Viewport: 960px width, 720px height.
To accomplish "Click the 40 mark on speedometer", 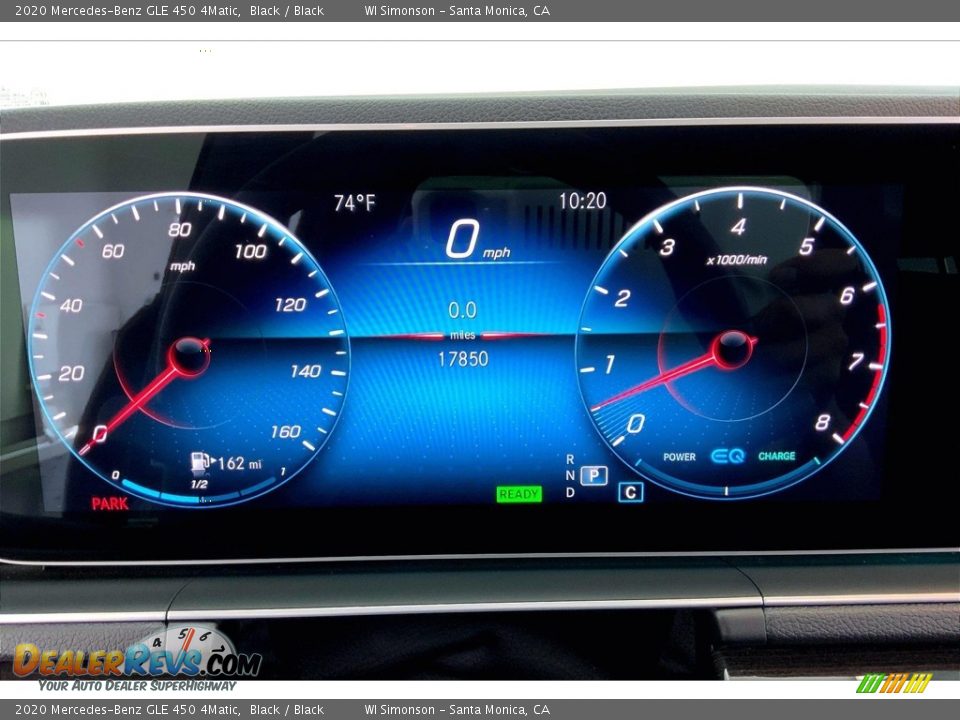I will tap(71, 305).
